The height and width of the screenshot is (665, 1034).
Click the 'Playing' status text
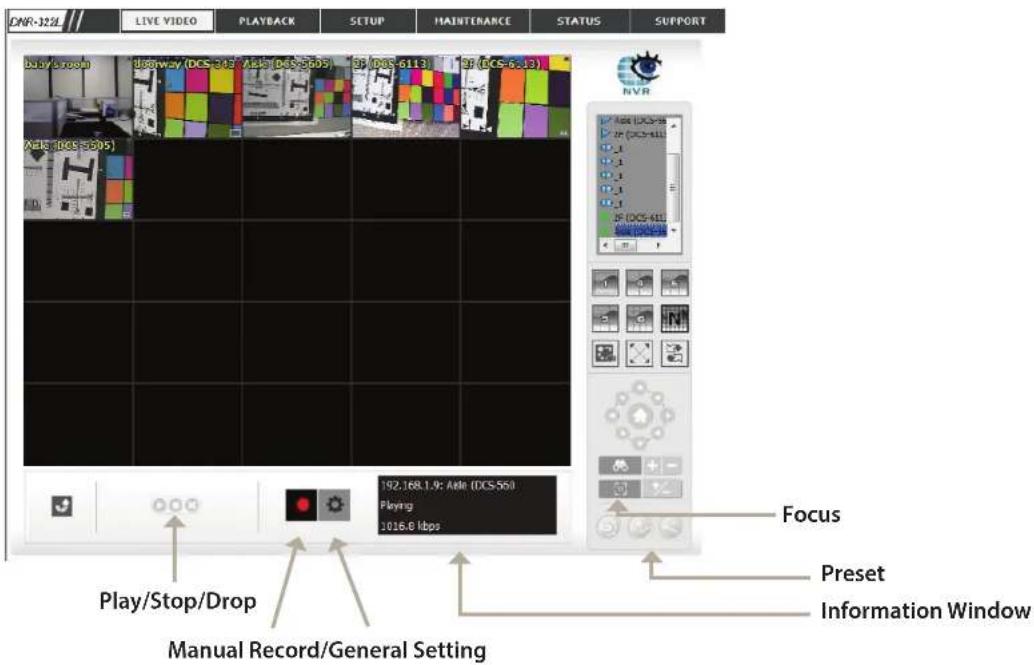[x=396, y=506]
